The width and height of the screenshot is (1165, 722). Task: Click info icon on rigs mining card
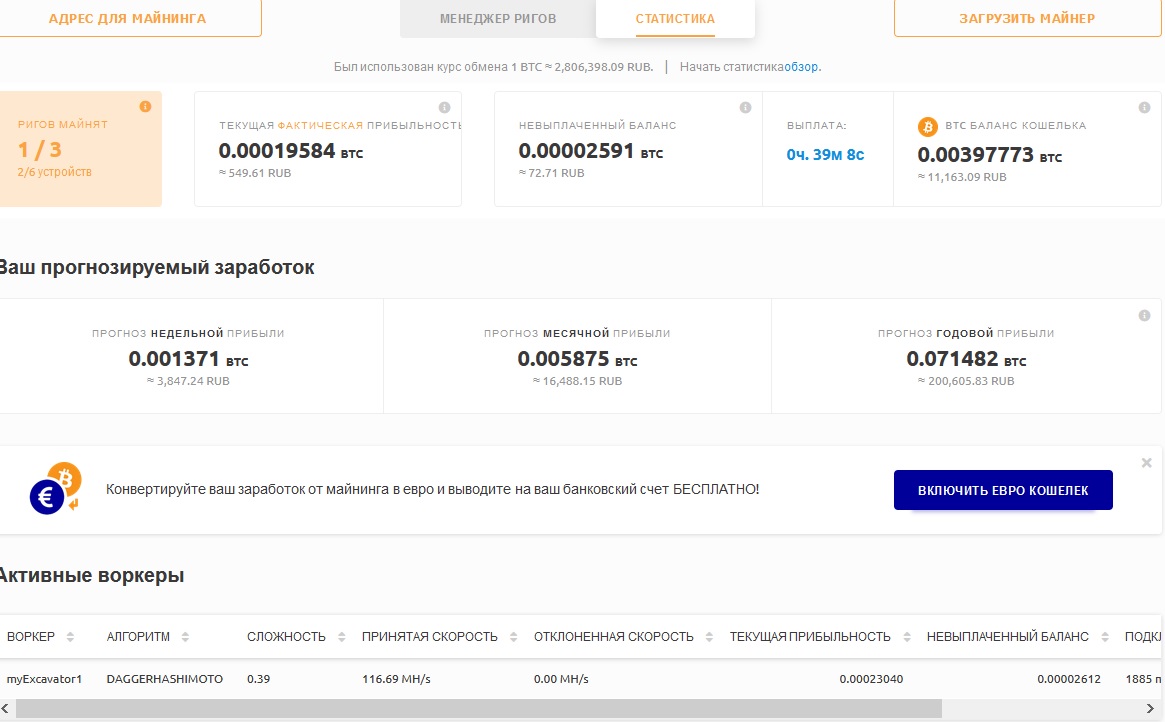pos(146,107)
